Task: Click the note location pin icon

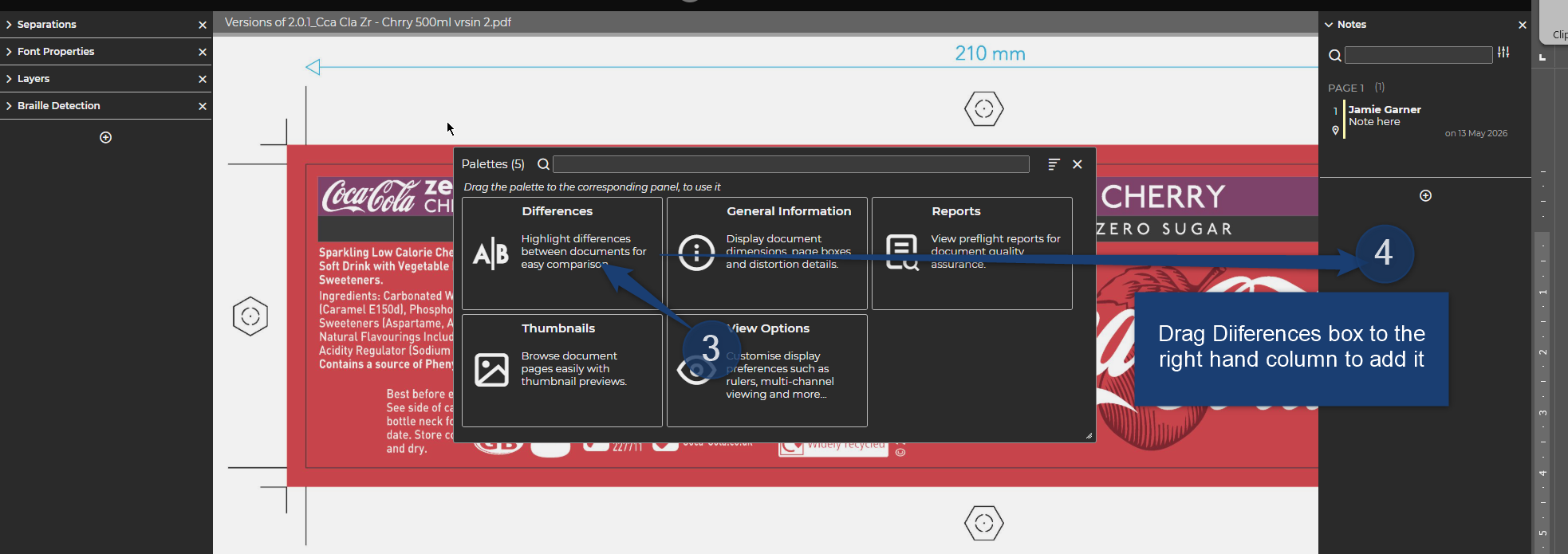Action: point(1335,130)
